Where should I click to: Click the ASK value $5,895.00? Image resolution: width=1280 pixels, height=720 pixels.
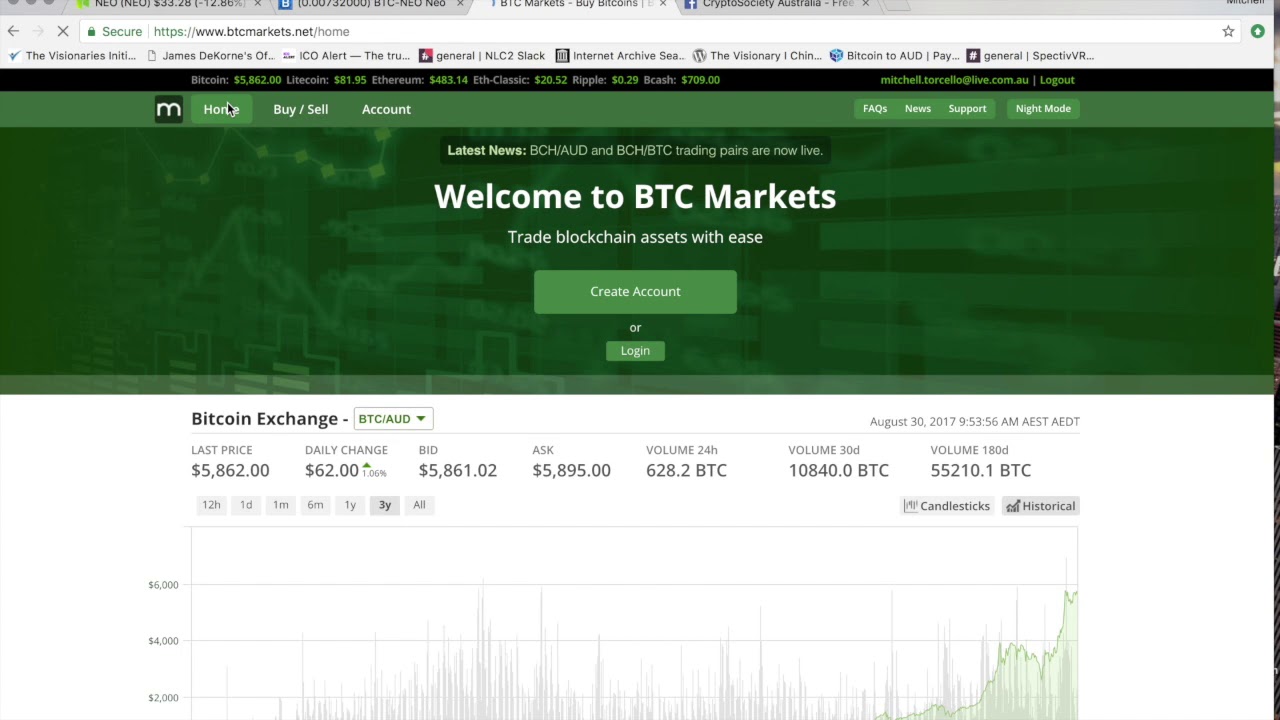571,470
